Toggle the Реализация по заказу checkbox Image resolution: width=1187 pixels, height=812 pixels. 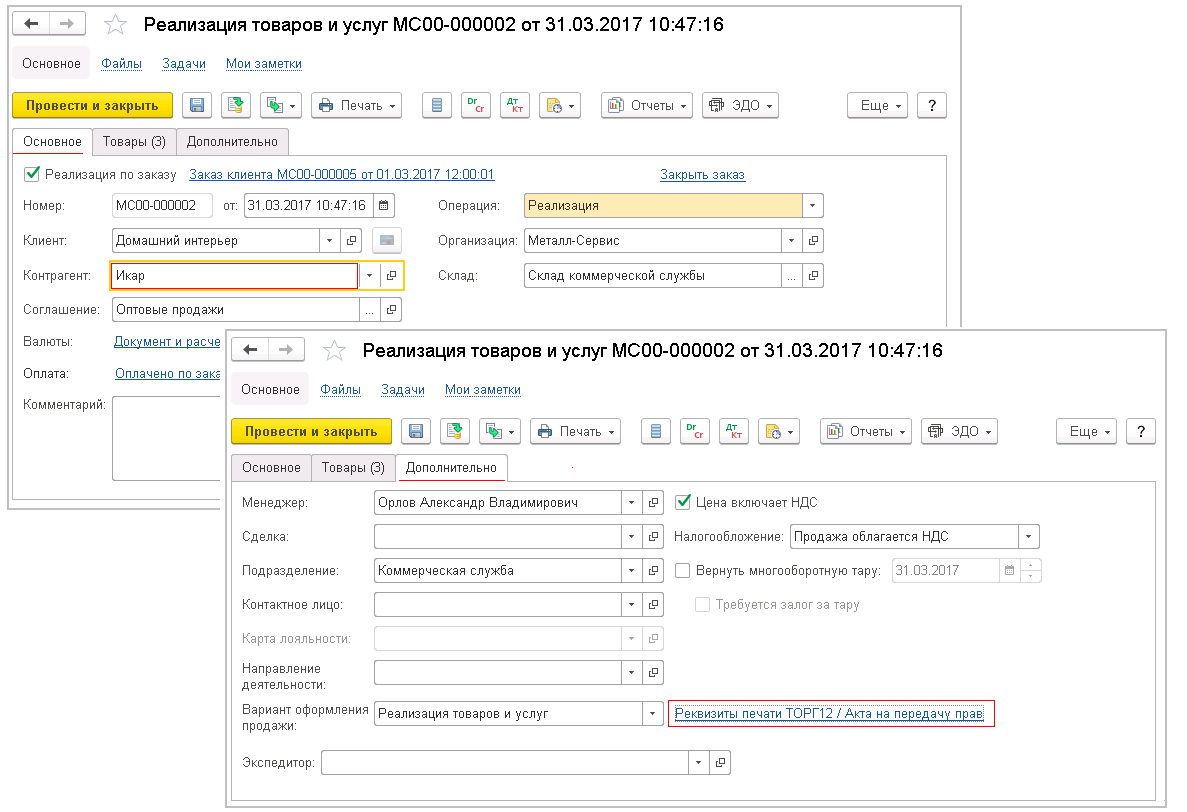coord(33,174)
